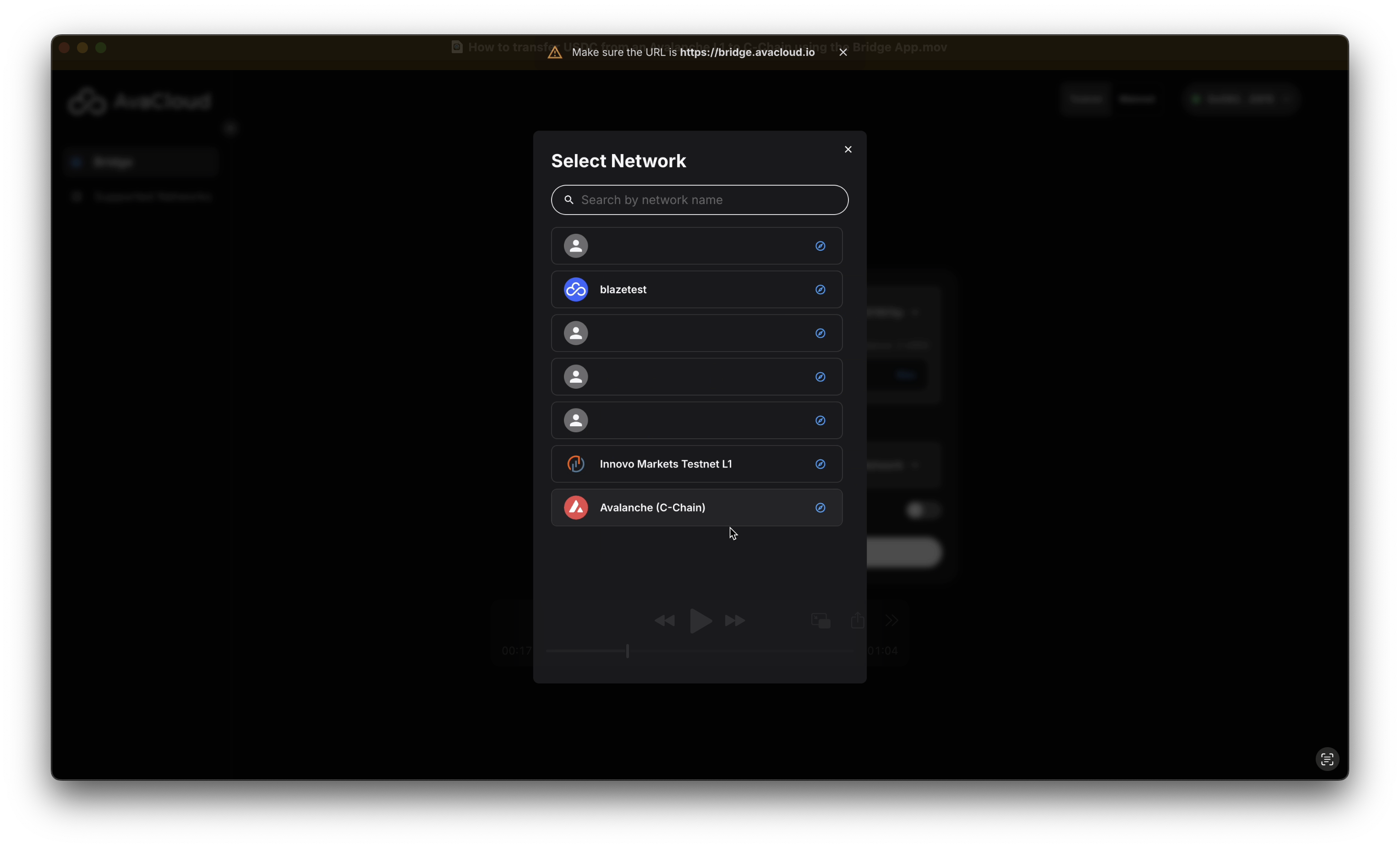Click the search magnifier icon
Viewport: 1400px width, 848px height.
568,200
